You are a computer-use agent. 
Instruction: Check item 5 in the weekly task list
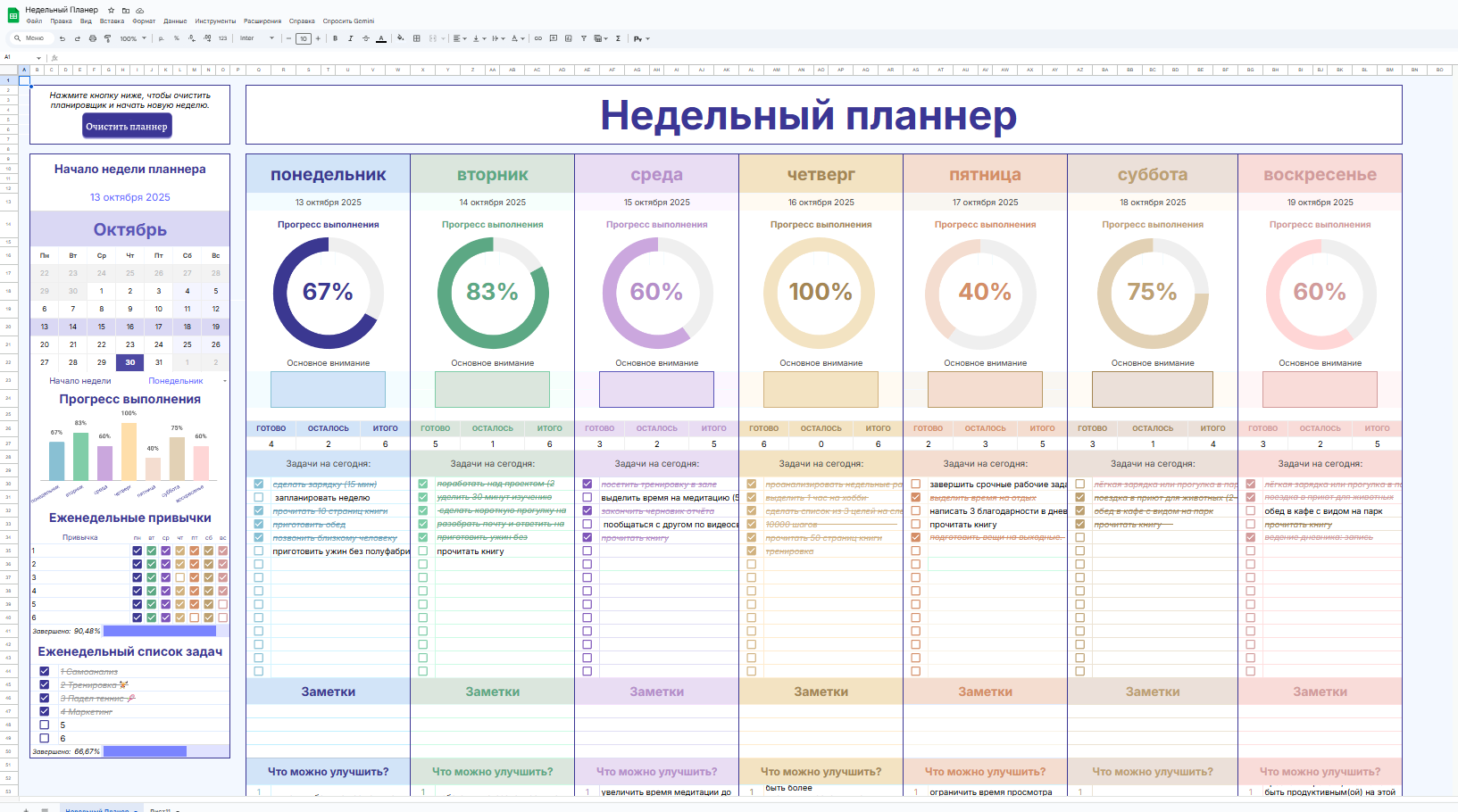pos(45,725)
